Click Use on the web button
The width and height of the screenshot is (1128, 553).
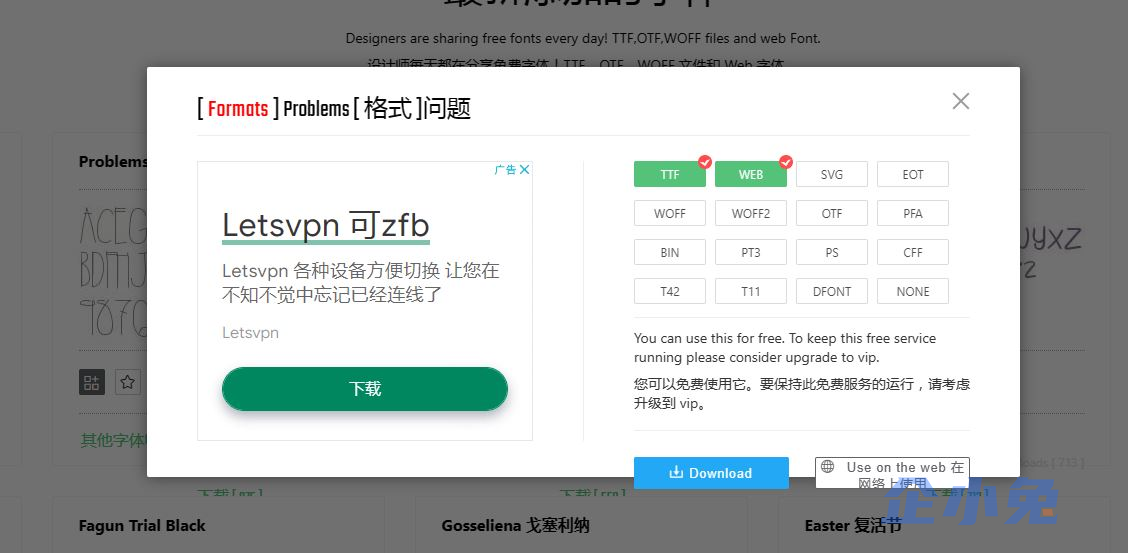(x=892, y=472)
